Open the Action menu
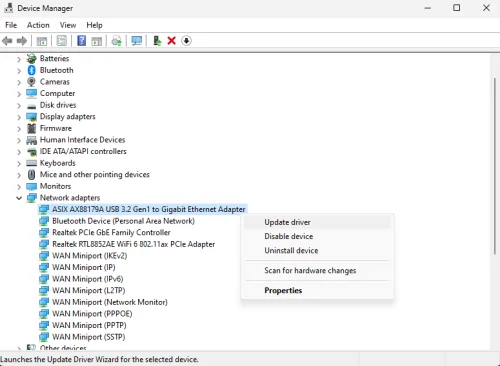The width and height of the screenshot is (500, 366). tap(38, 25)
